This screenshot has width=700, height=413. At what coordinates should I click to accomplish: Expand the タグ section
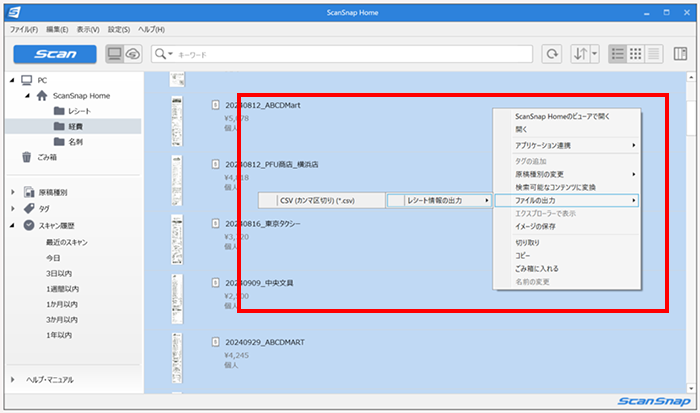tap(13, 208)
